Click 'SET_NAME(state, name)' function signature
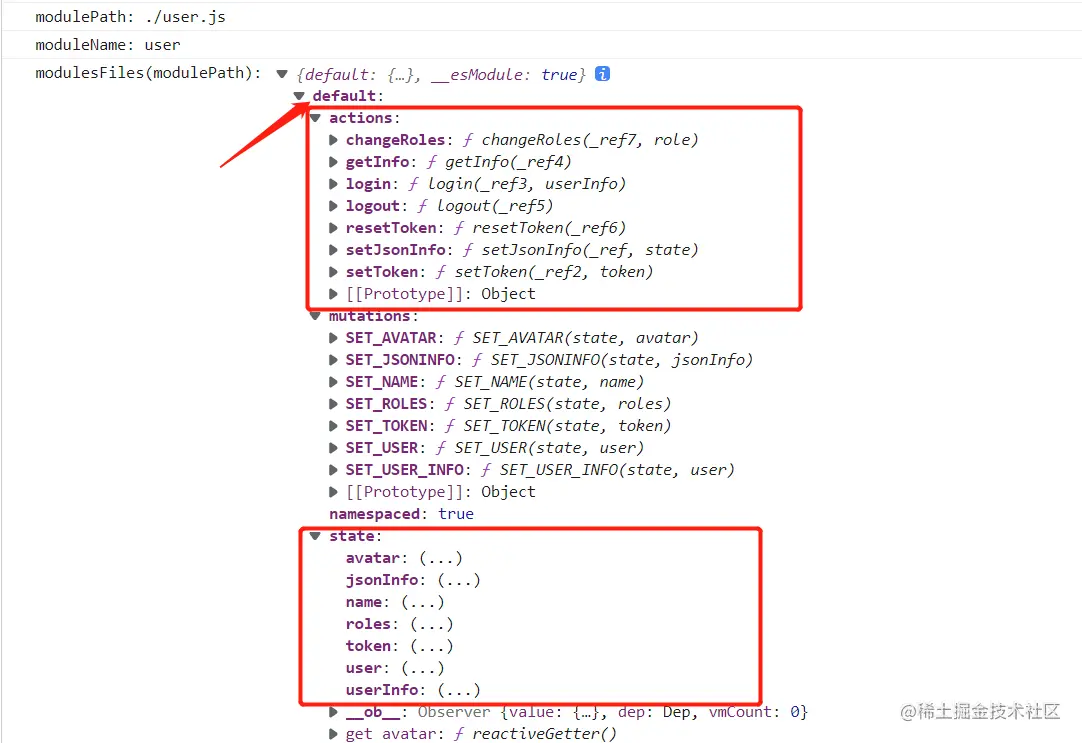This screenshot has height=743, width=1082. pyautogui.click(x=549, y=382)
